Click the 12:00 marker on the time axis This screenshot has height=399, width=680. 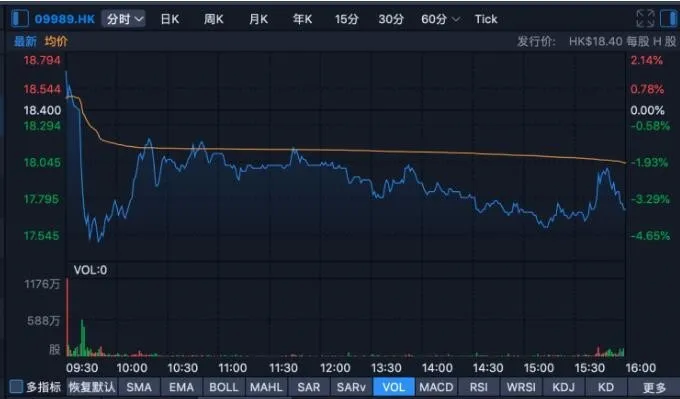(335, 368)
